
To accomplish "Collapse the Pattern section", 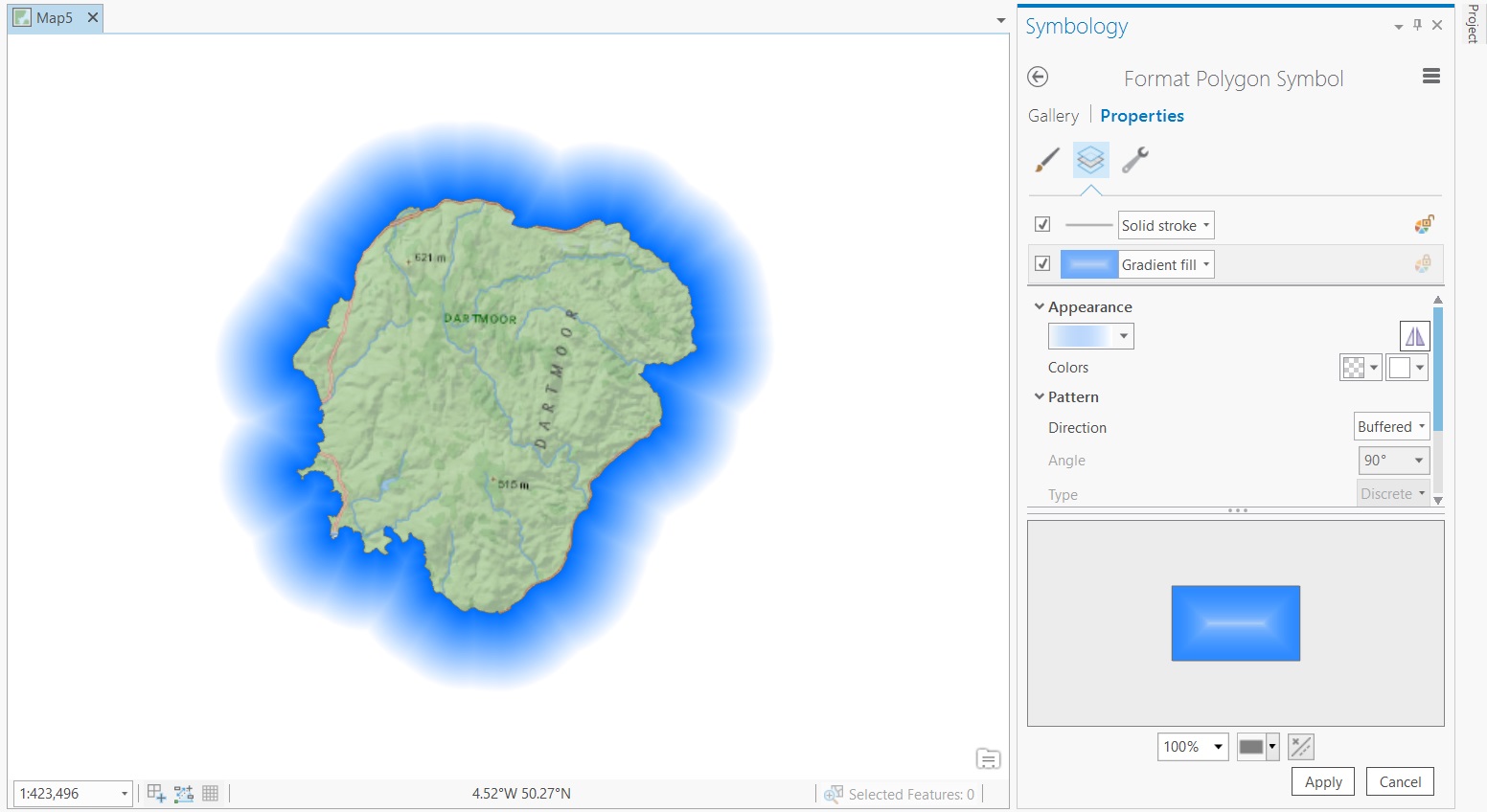I will [x=1040, y=396].
